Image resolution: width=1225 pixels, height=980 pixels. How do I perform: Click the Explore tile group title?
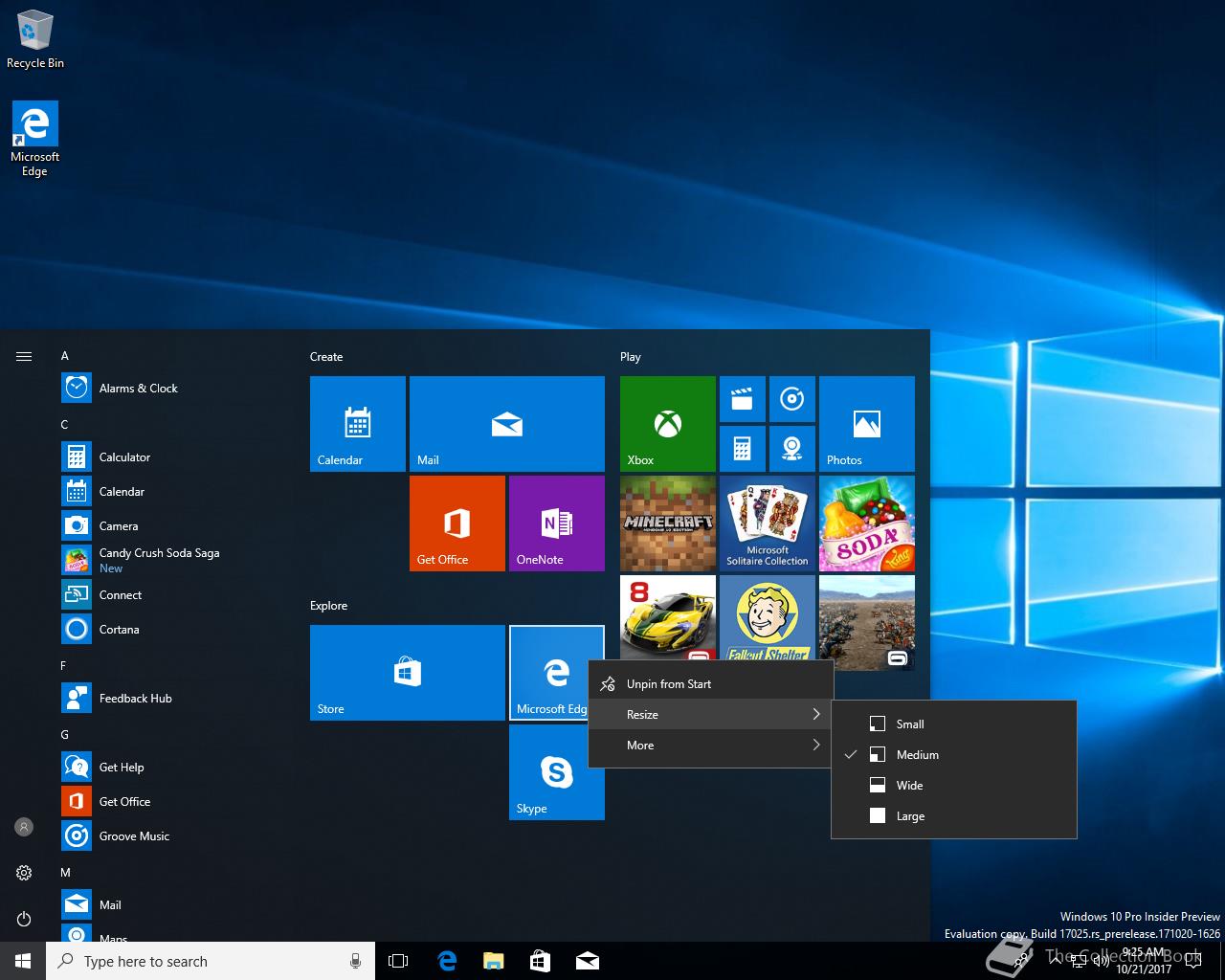click(x=329, y=606)
